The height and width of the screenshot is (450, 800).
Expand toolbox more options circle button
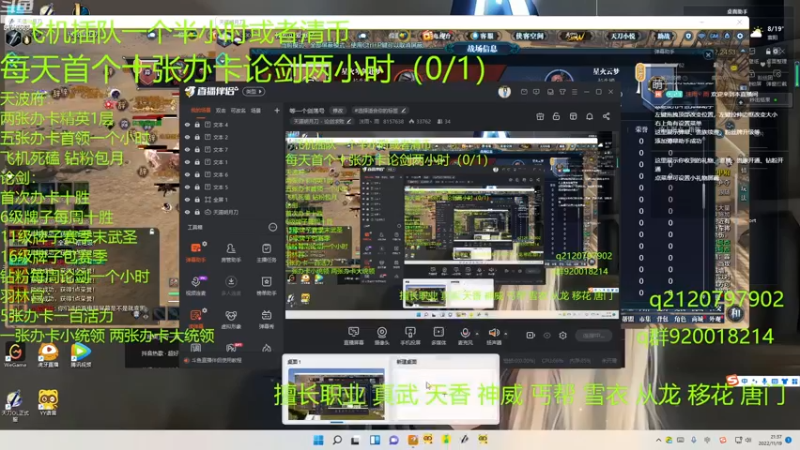point(273,227)
